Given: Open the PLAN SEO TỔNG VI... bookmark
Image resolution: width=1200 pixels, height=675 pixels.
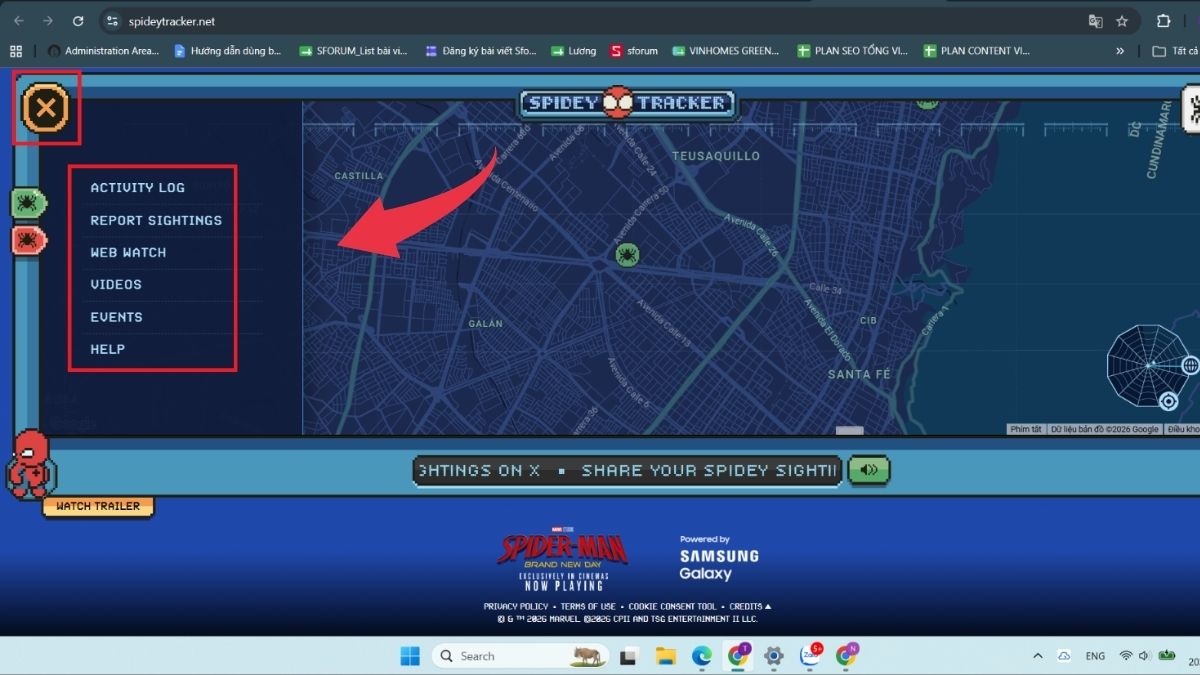Looking at the screenshot, I should pos(853,51).
